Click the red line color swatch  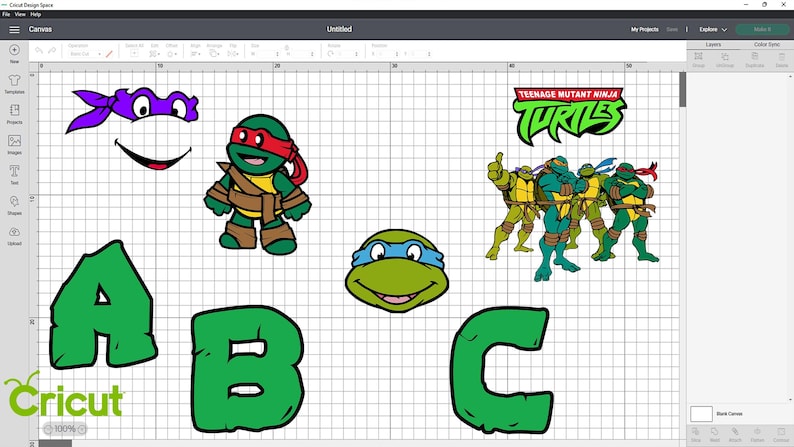(109, 54)
